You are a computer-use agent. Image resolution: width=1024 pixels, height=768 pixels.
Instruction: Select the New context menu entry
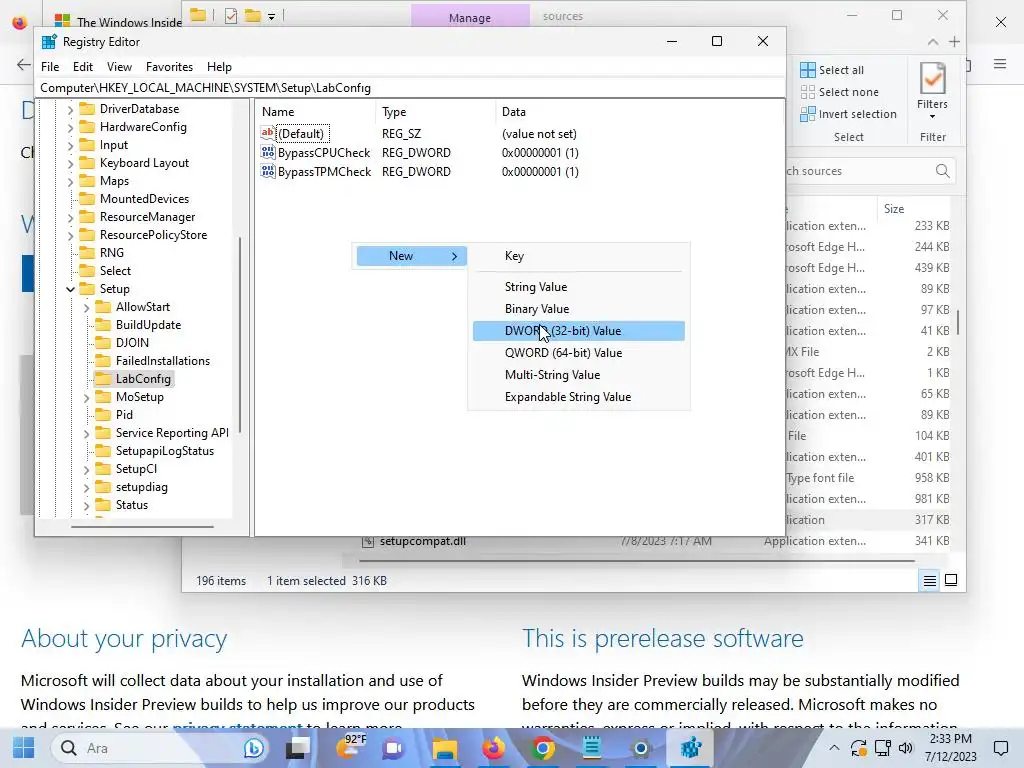(411, 256)
